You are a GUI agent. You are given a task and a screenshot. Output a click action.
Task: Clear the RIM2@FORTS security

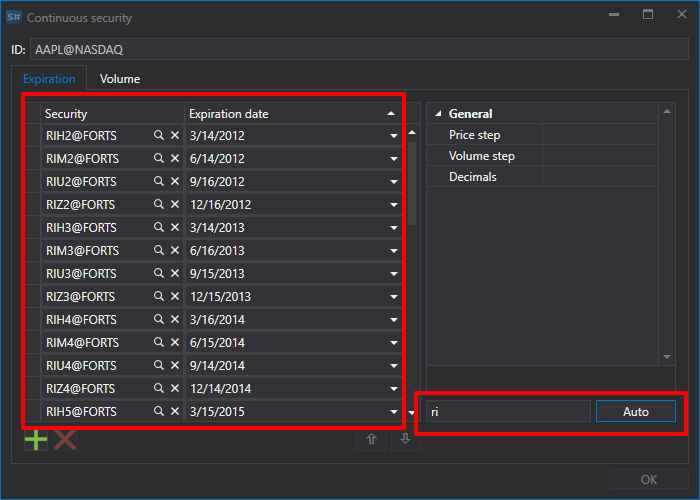[x=175, y=158]
